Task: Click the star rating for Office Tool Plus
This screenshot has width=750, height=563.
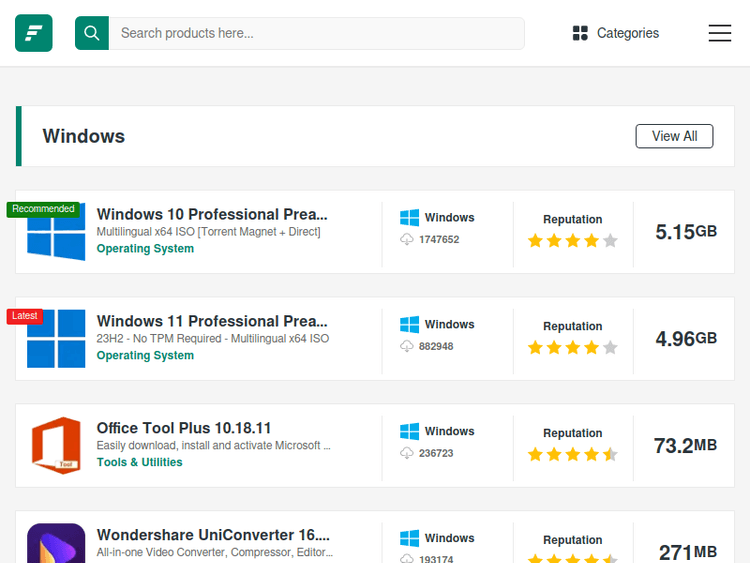Action: [x=572, y=455]
